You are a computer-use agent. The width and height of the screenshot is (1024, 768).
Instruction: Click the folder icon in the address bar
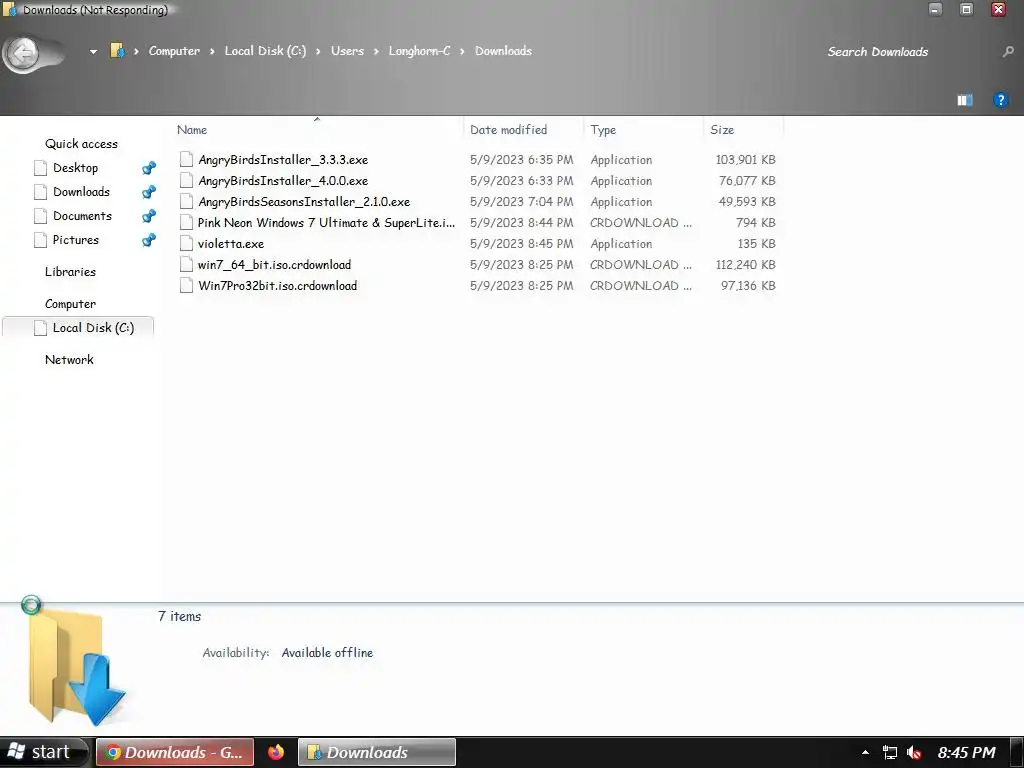(118, 50)
